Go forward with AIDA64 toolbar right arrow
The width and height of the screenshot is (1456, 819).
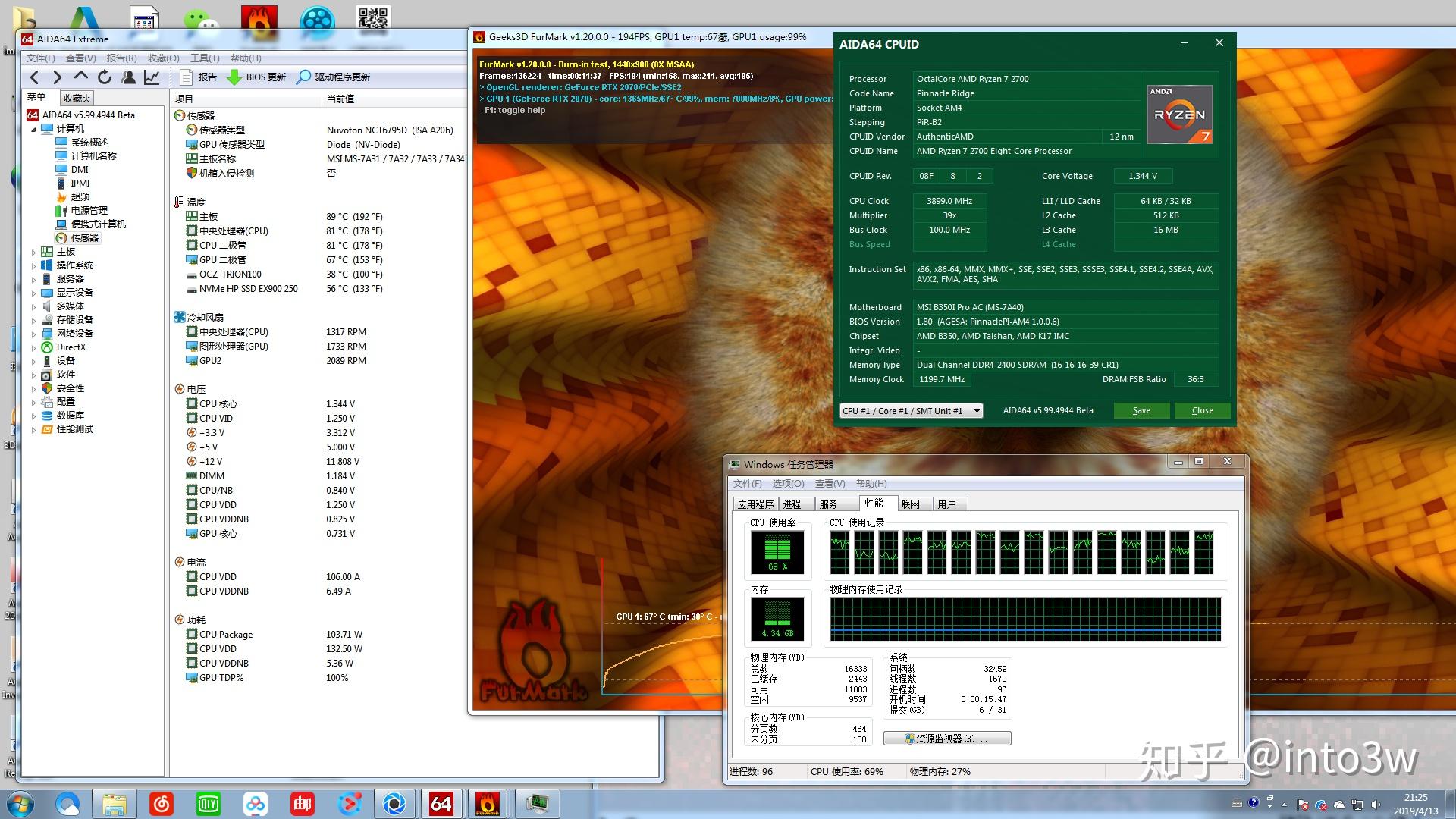tap(57, 77)
